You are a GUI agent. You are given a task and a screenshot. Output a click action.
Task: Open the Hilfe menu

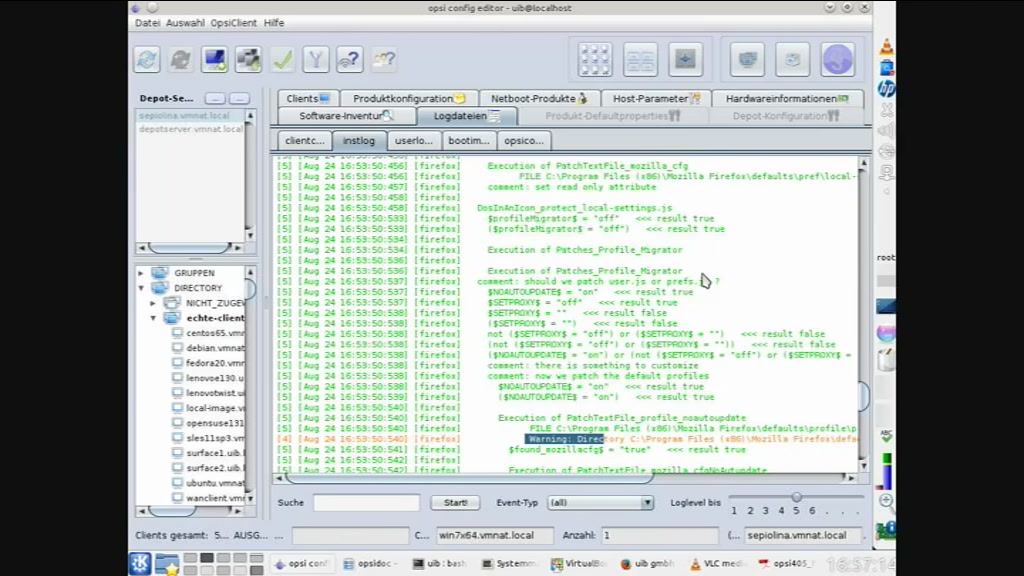point(274,23)
